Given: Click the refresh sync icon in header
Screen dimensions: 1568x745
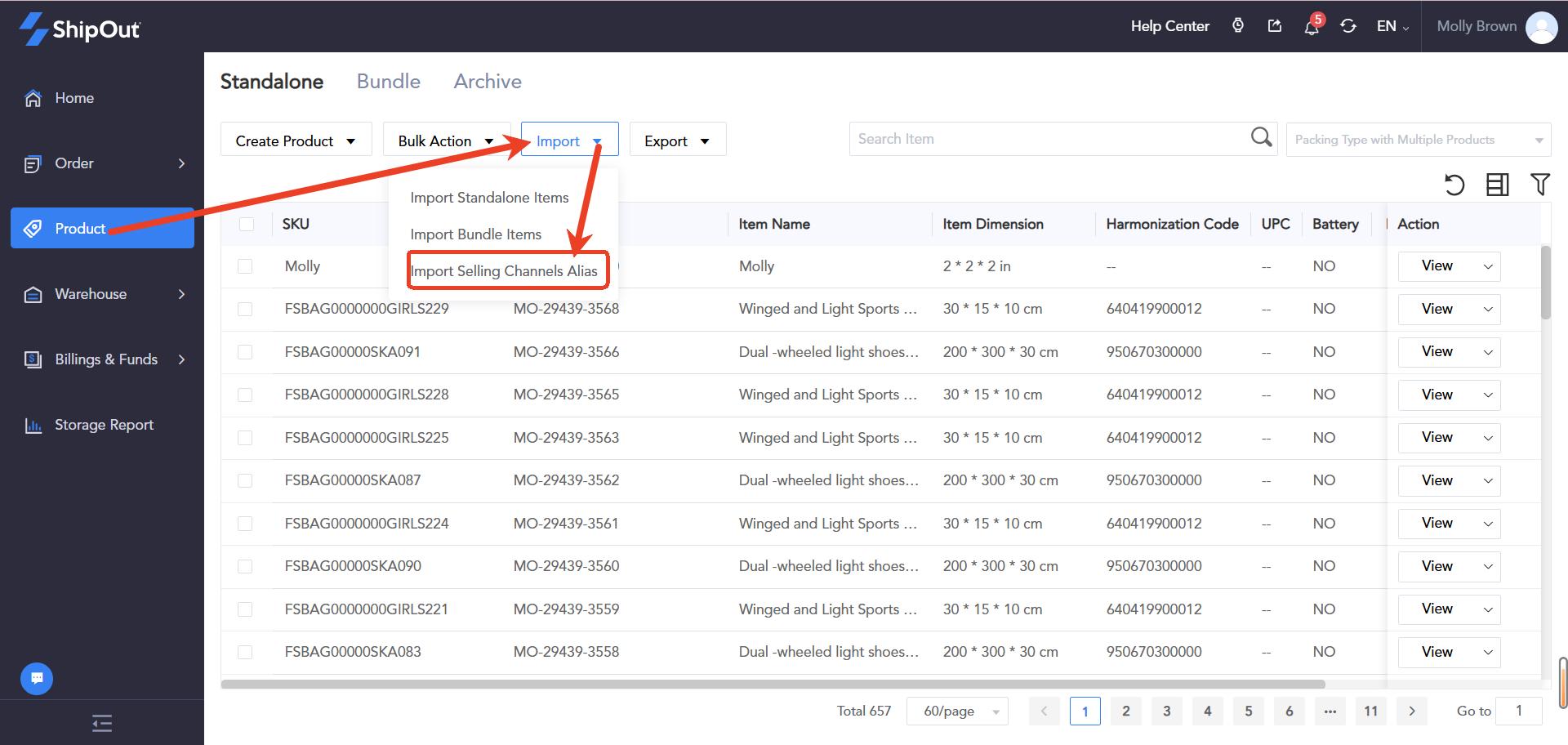Looking at the screenshot, I should click(x=1348, y=26).
